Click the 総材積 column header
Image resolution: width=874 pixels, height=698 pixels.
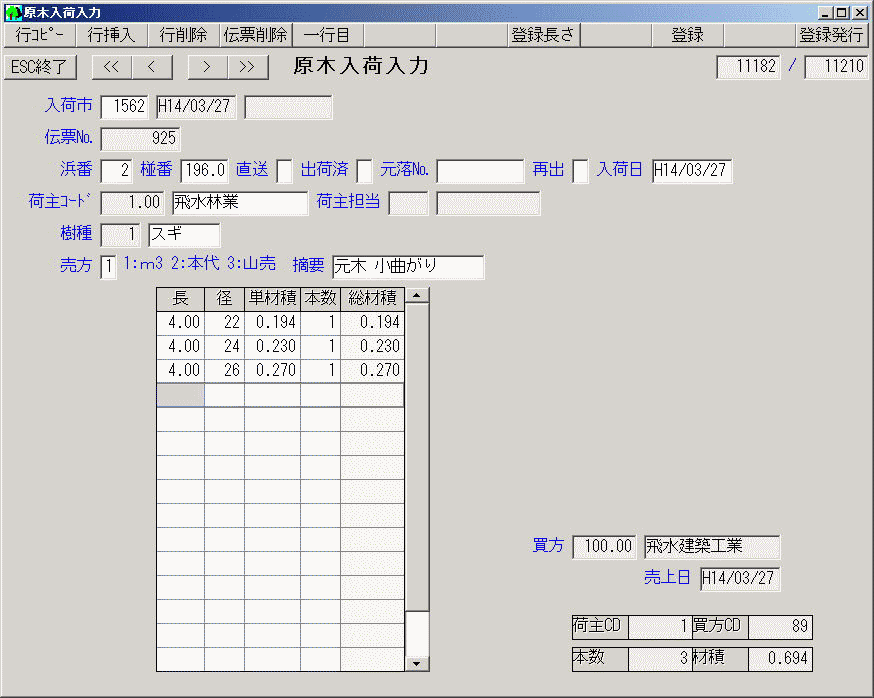(x=372, y=299)
